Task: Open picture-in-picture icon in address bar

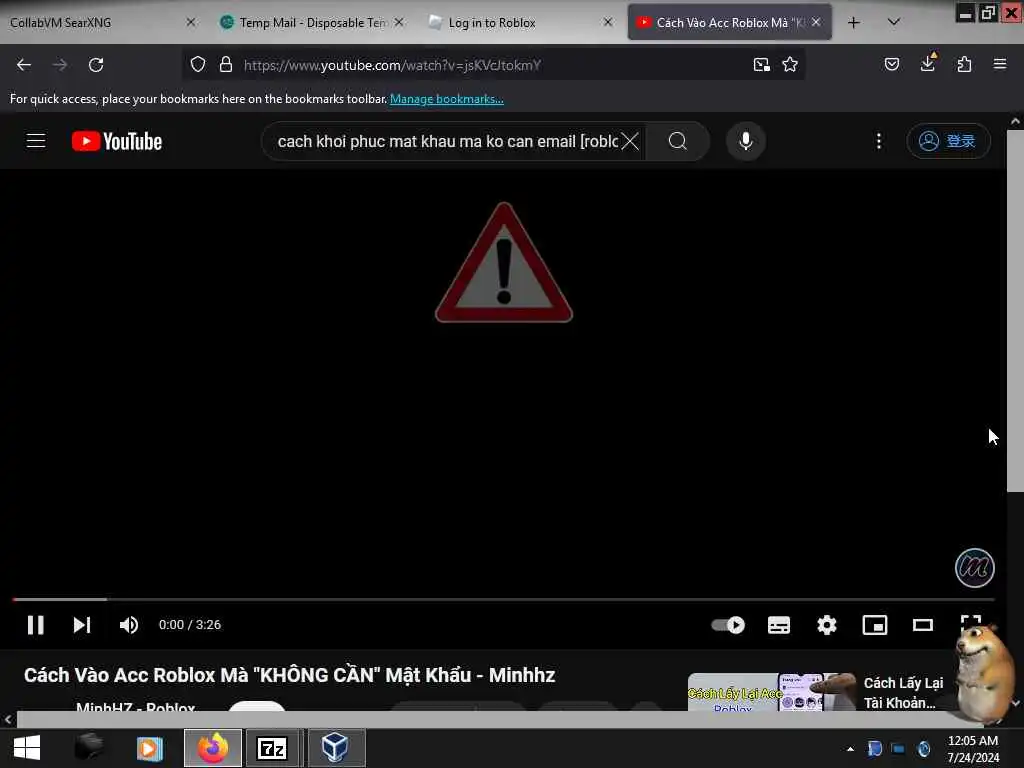Action: [x=761, y=65]
